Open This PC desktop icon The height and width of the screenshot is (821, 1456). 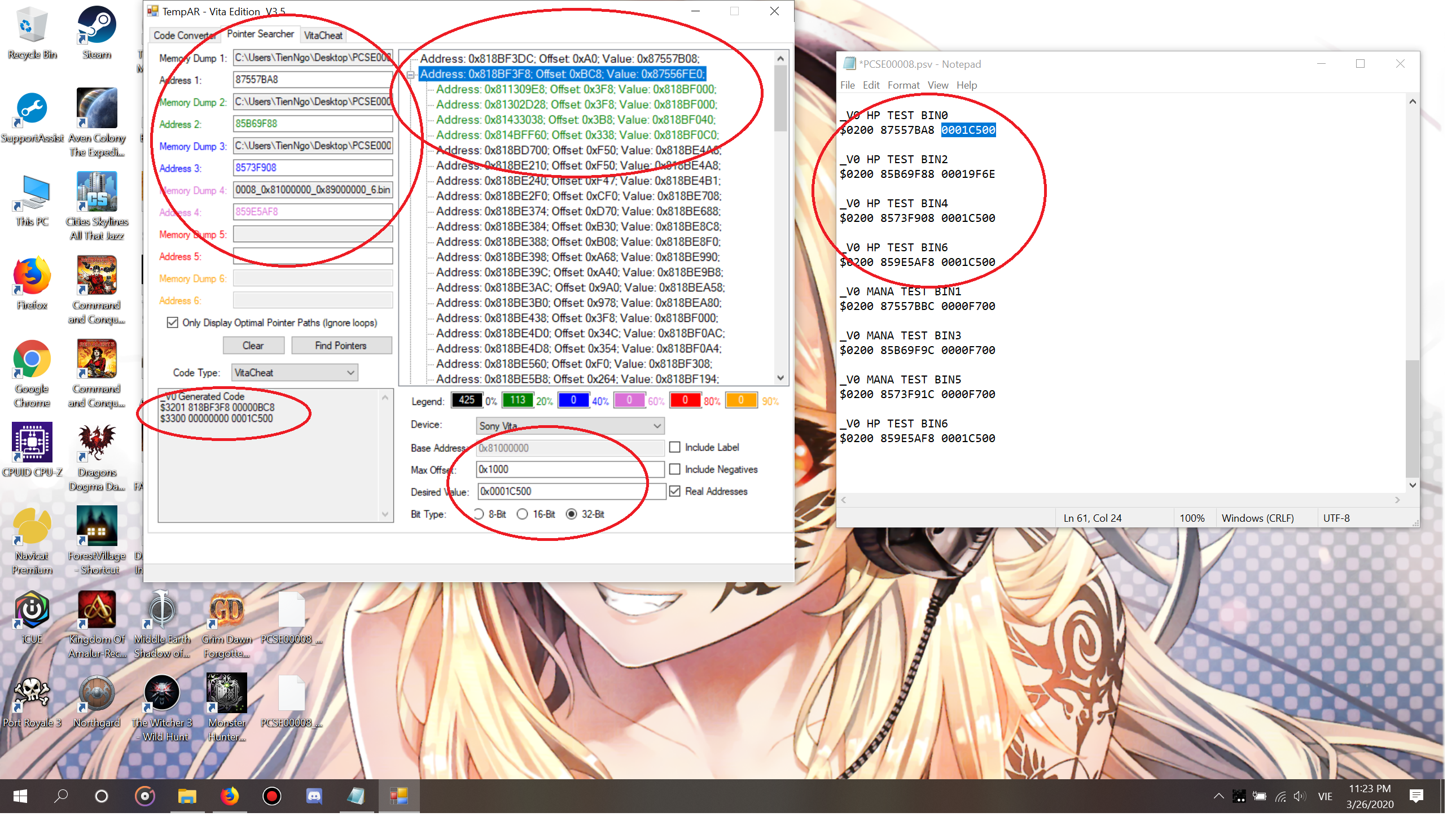click(32, 200)
